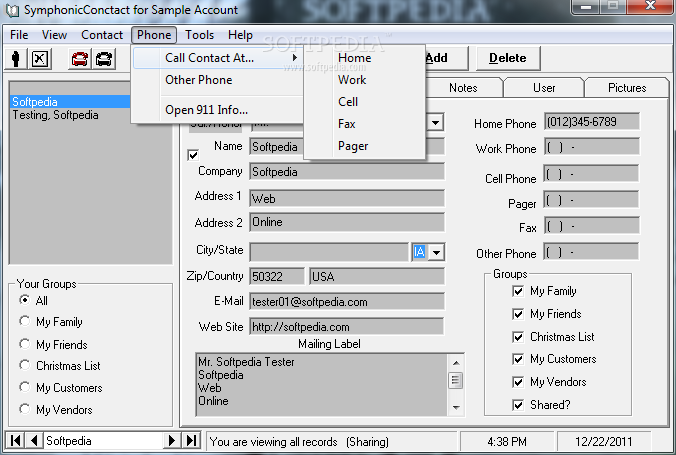Click the Web Site field
The image size is (676, 455).
pos(347,327)
